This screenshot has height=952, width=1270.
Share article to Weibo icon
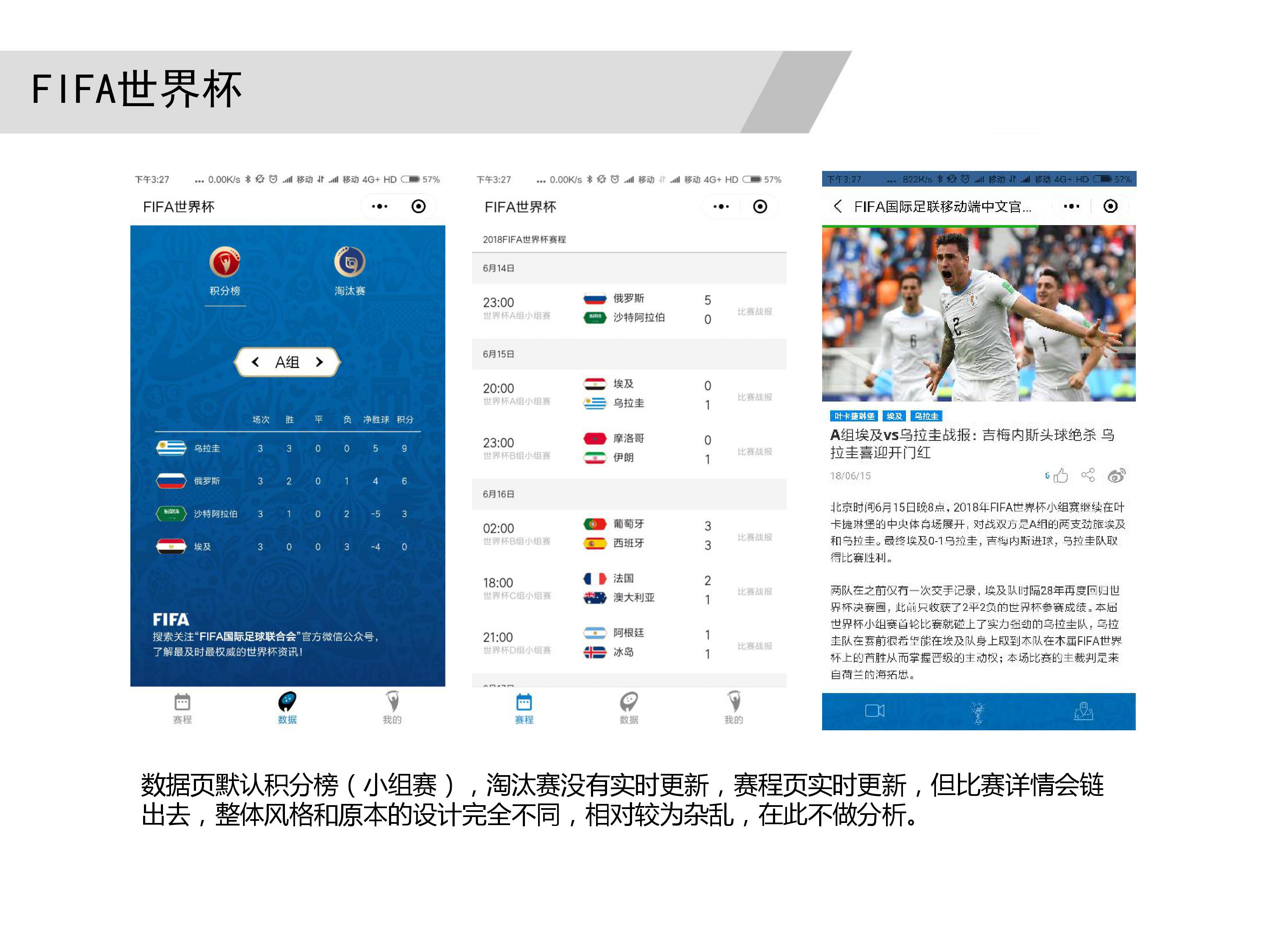coord(1117,475)
